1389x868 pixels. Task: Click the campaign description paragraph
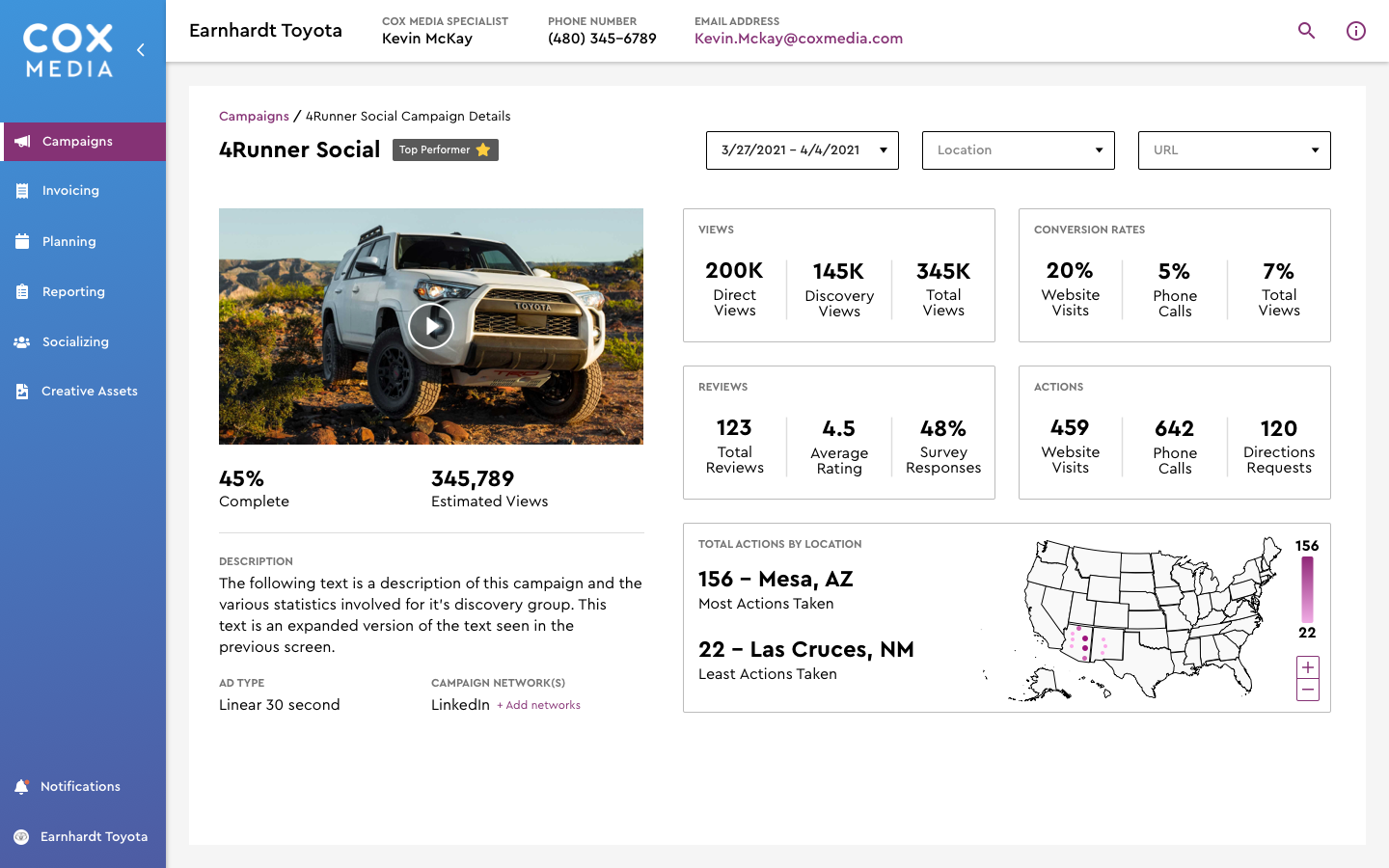point(430,615)
